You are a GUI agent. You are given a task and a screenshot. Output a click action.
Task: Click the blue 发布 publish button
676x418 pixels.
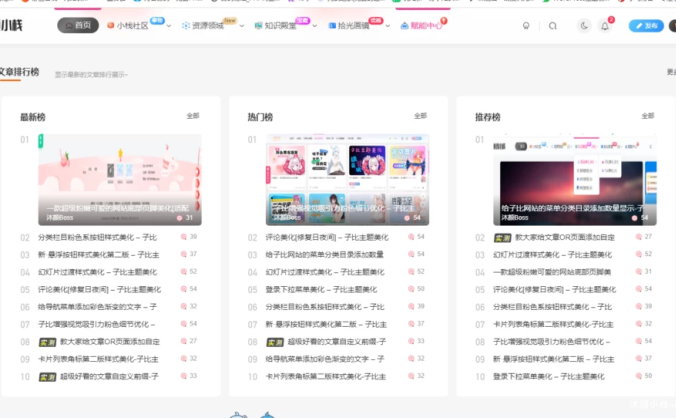point(646,26)
